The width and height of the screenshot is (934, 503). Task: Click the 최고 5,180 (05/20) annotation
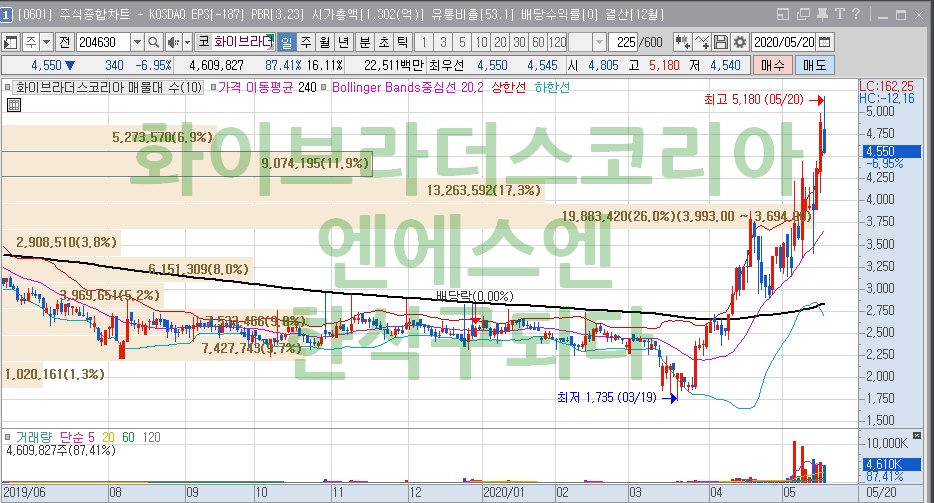(754, 100)
